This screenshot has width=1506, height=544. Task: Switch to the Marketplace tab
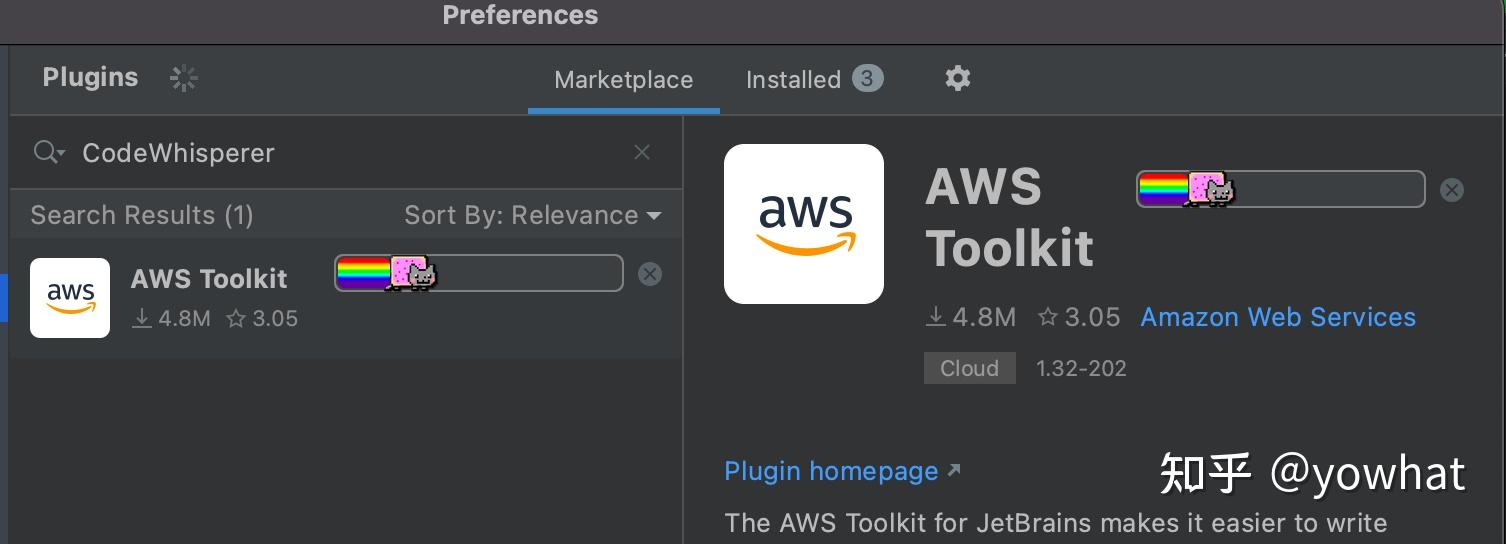[x=623, y=80]
